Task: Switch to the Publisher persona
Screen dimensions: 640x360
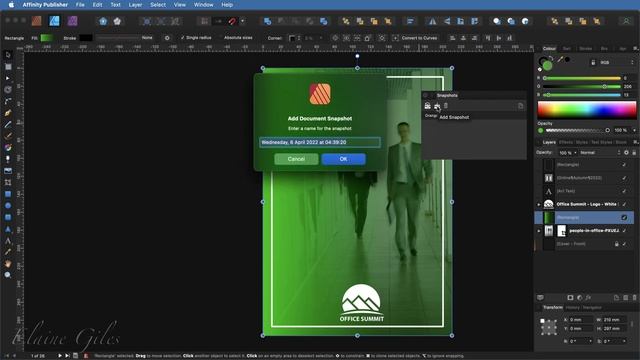Action: click(x=36, y=21)
